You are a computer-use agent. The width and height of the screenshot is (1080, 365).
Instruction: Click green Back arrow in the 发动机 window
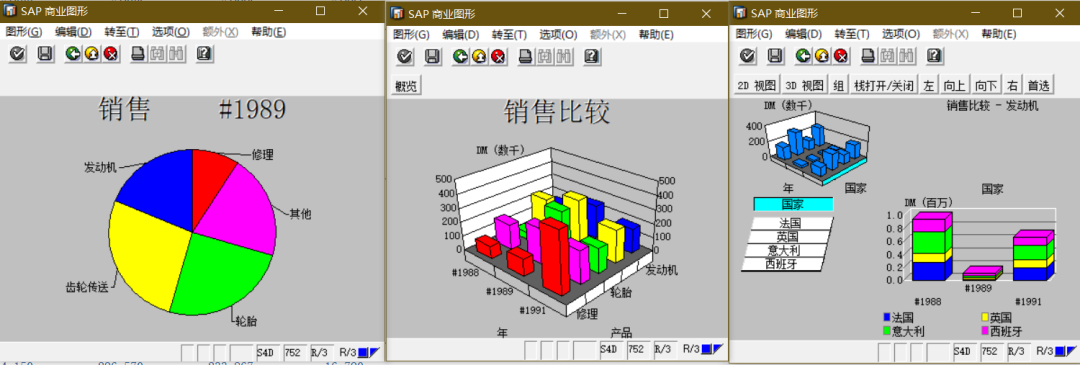[803, 56]
